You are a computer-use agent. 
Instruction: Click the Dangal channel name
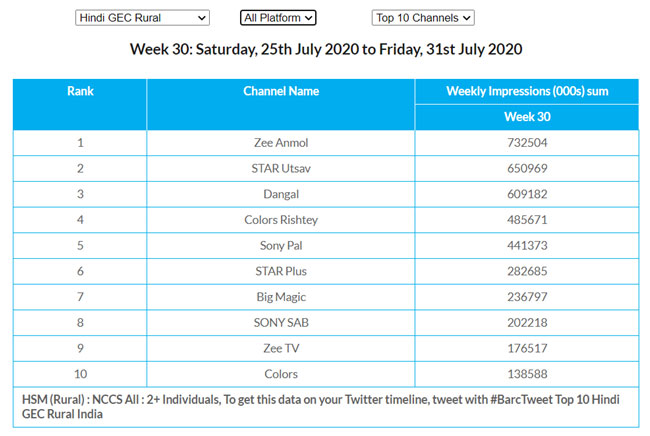281,194
